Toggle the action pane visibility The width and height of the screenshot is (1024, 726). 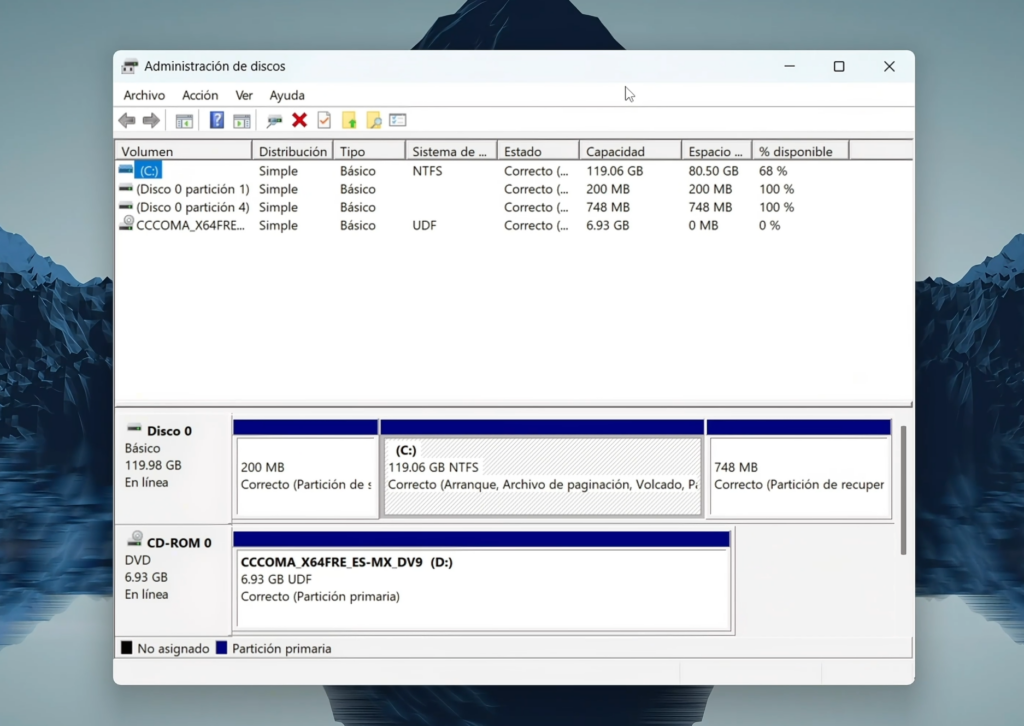241,120
